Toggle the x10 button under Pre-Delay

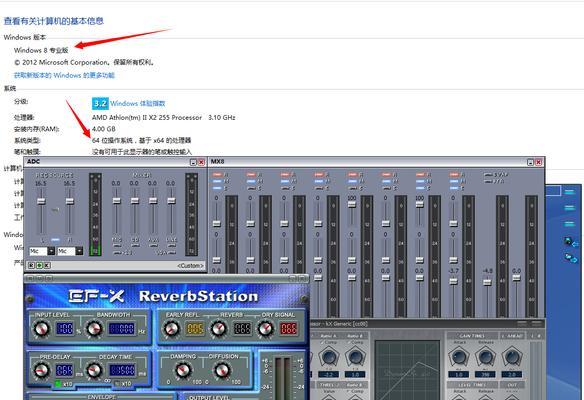[x=58, y=383]
